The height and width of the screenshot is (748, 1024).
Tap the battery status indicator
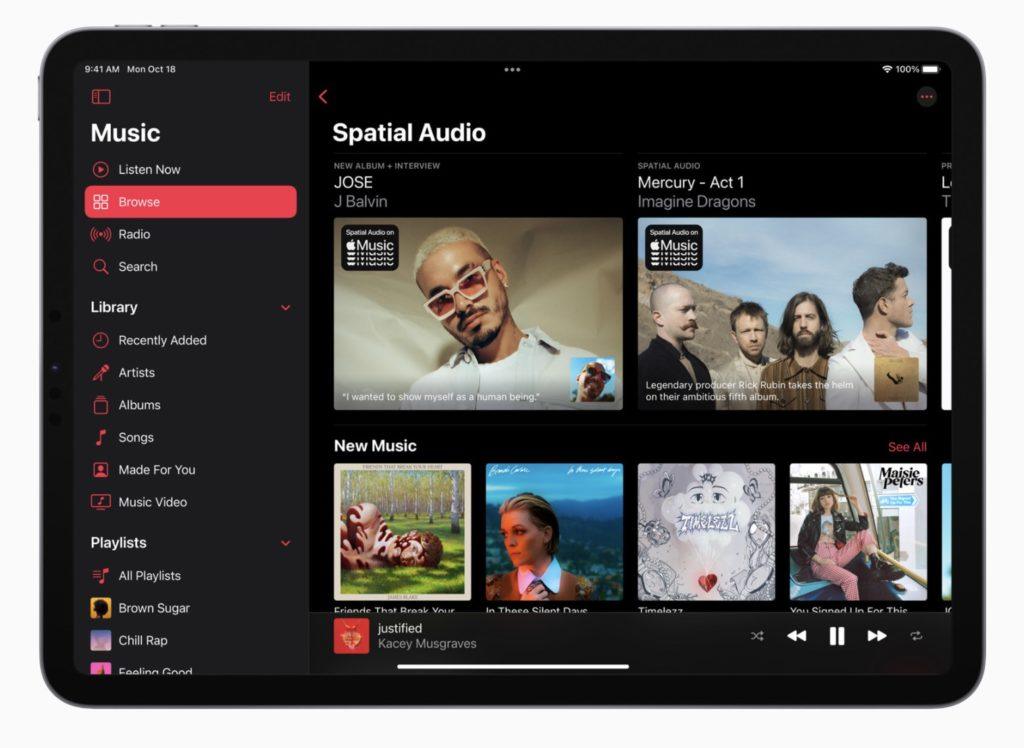(931, 69)
